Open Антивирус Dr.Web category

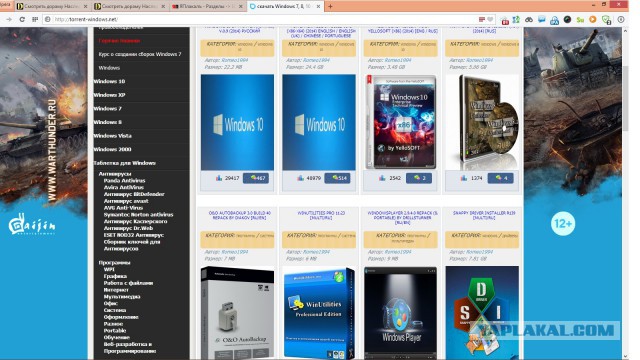tap(129, 228)
